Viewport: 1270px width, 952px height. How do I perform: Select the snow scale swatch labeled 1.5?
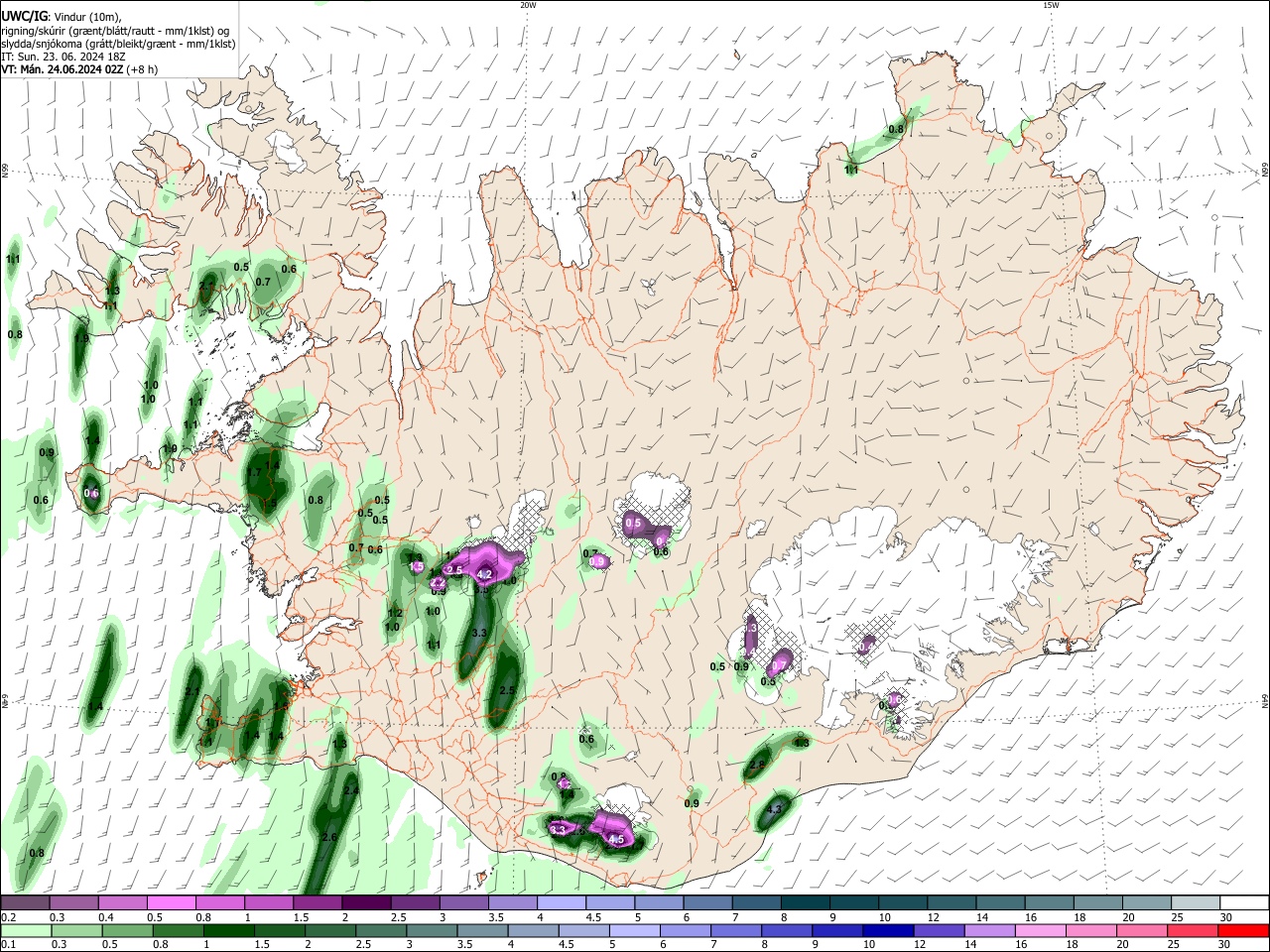[317, 903]
